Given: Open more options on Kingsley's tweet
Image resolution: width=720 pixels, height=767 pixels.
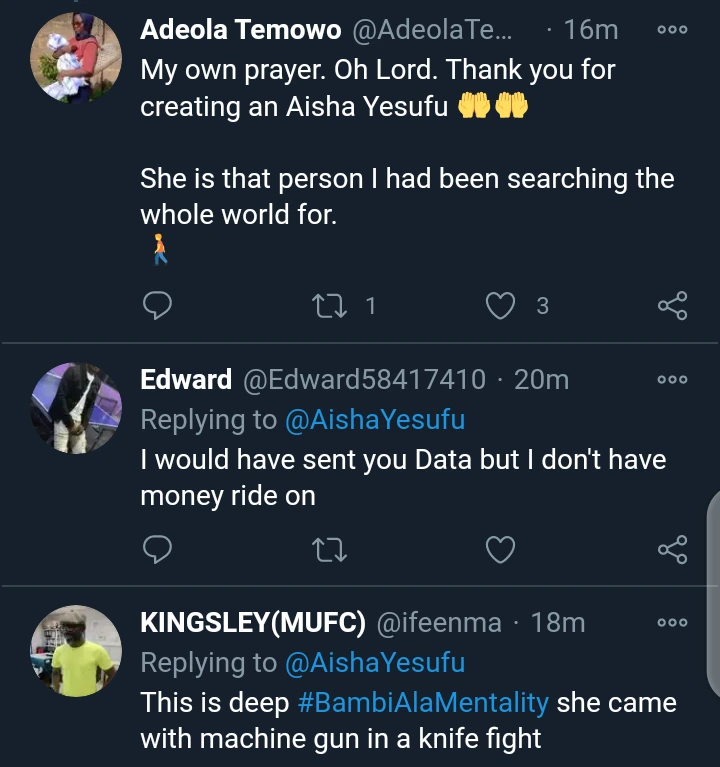Looking at the screenshot, I should coord(672,622).
